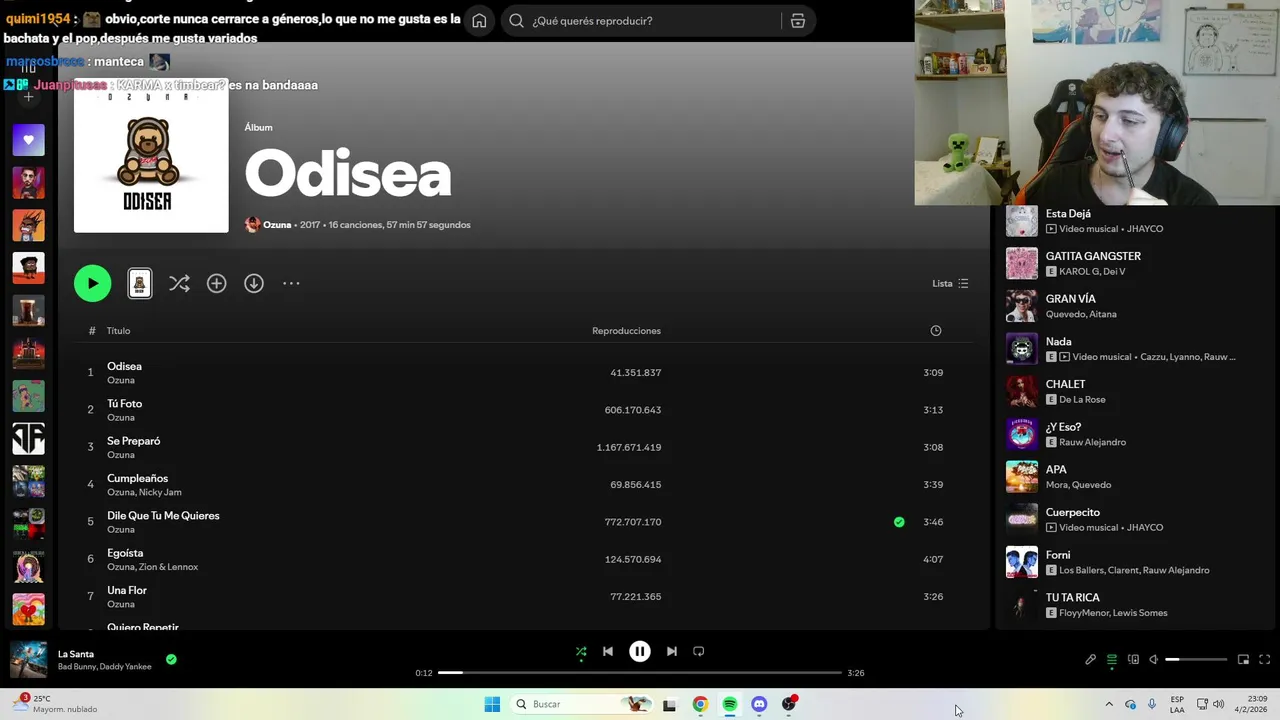Click the song progress bar
The image size is (1280, 720).
(640, 673)
